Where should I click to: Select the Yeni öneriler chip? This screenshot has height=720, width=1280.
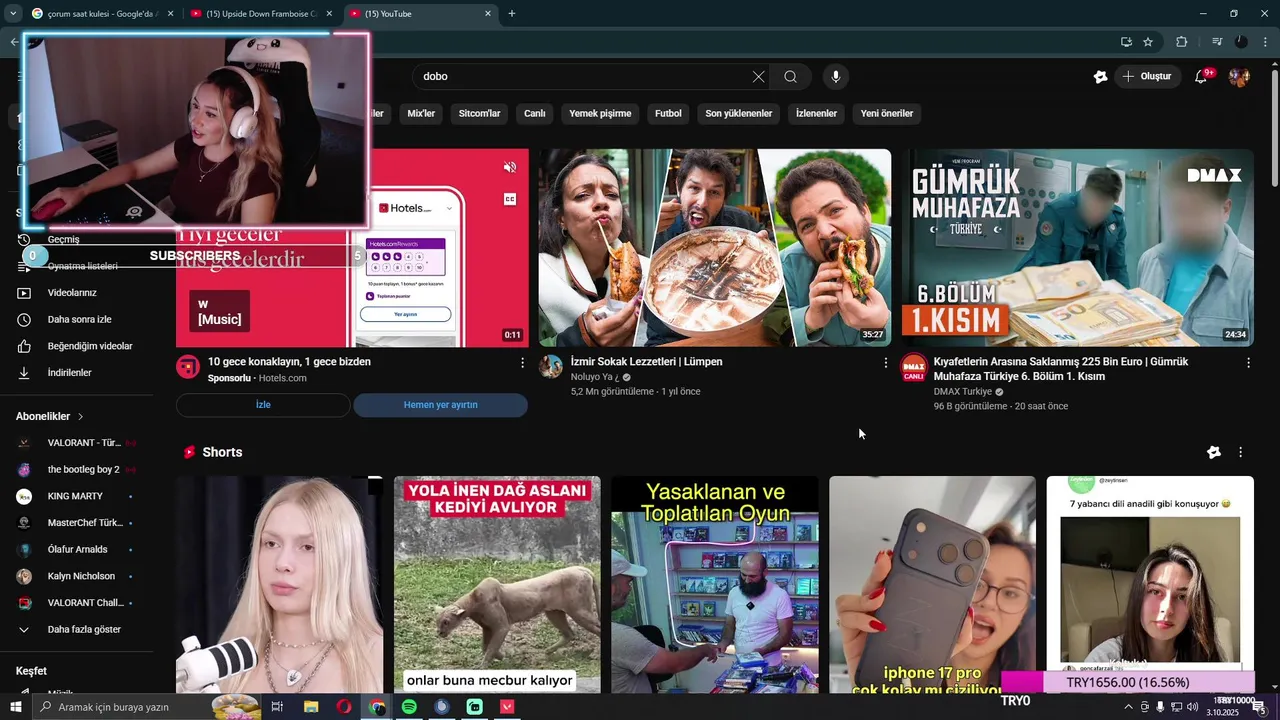[887, 114]
